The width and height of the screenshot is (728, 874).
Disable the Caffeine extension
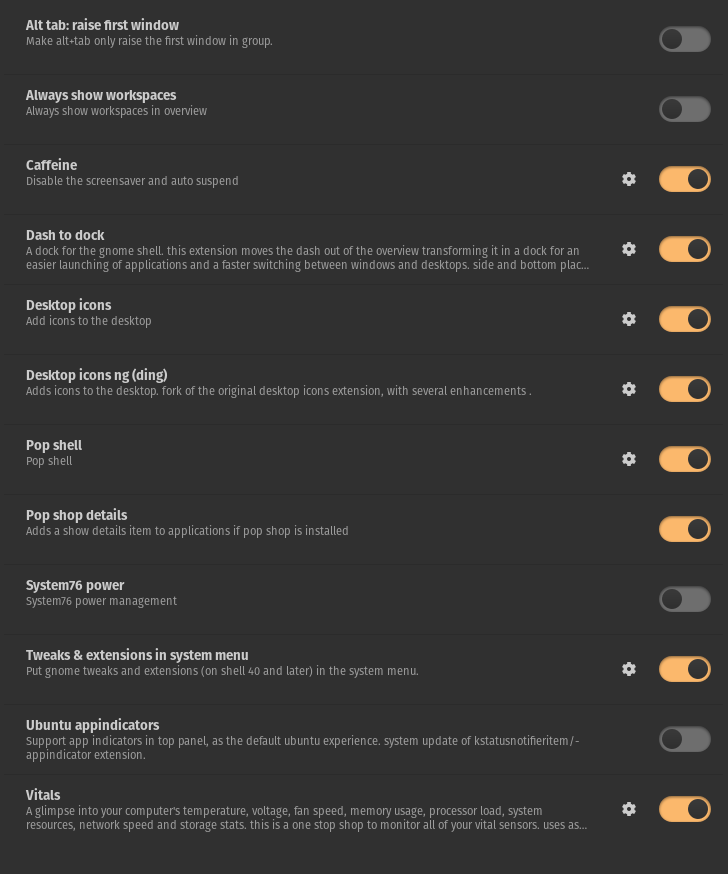pyautogui.click(x=684, y=179)
